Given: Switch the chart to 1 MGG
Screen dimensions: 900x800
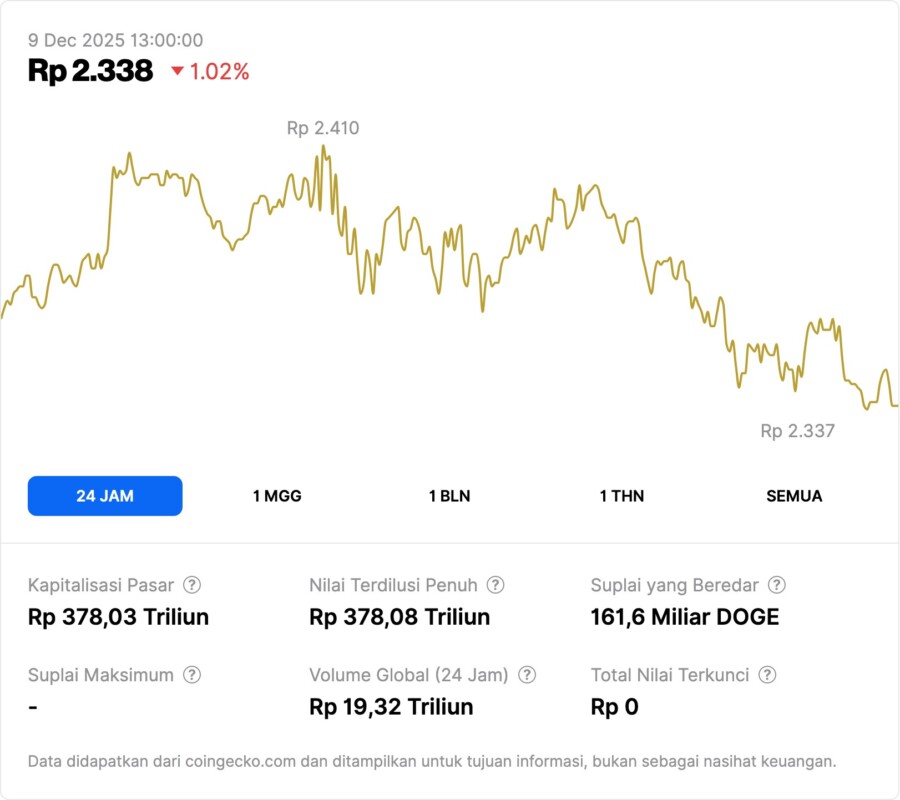Looking at the screenshot, I should (277, 496).
